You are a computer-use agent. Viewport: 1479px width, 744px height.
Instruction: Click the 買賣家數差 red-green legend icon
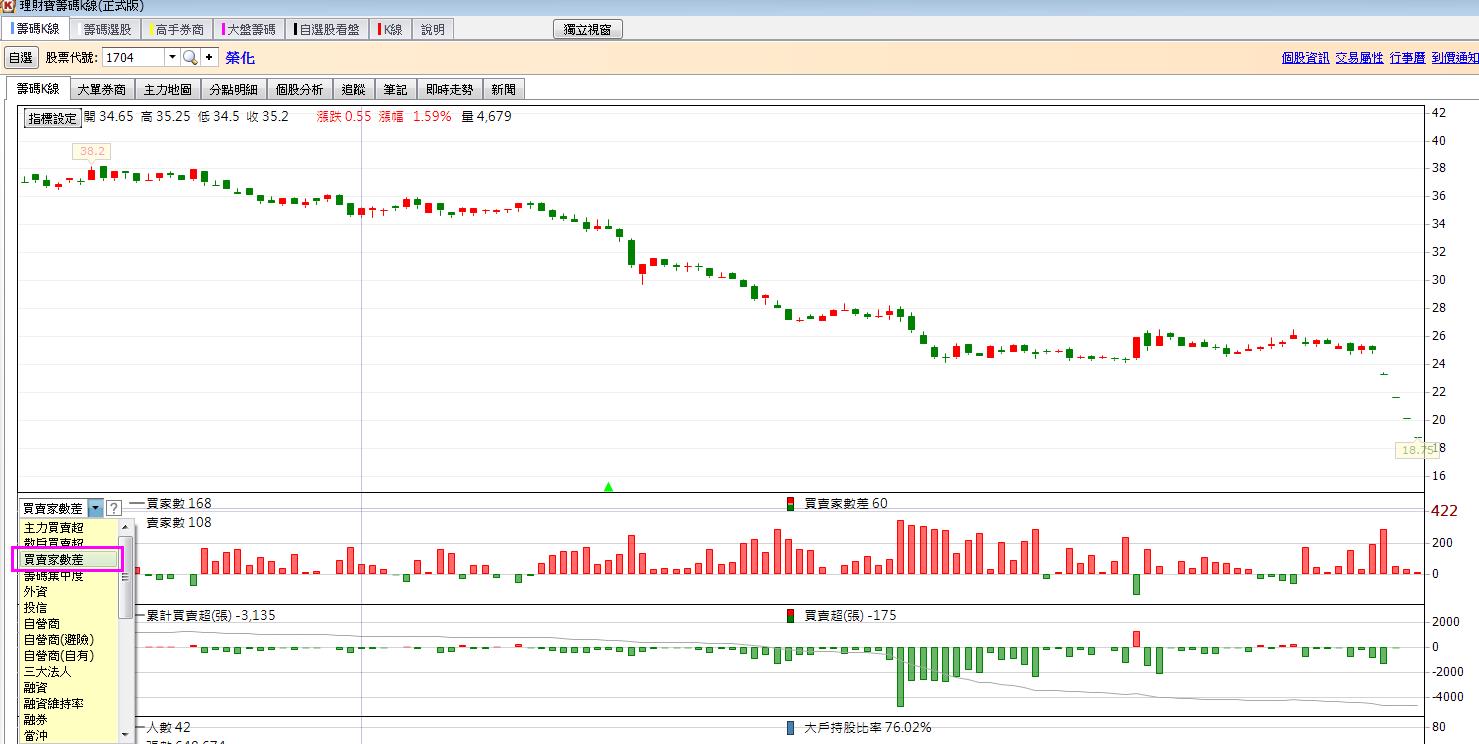(791, 504)
